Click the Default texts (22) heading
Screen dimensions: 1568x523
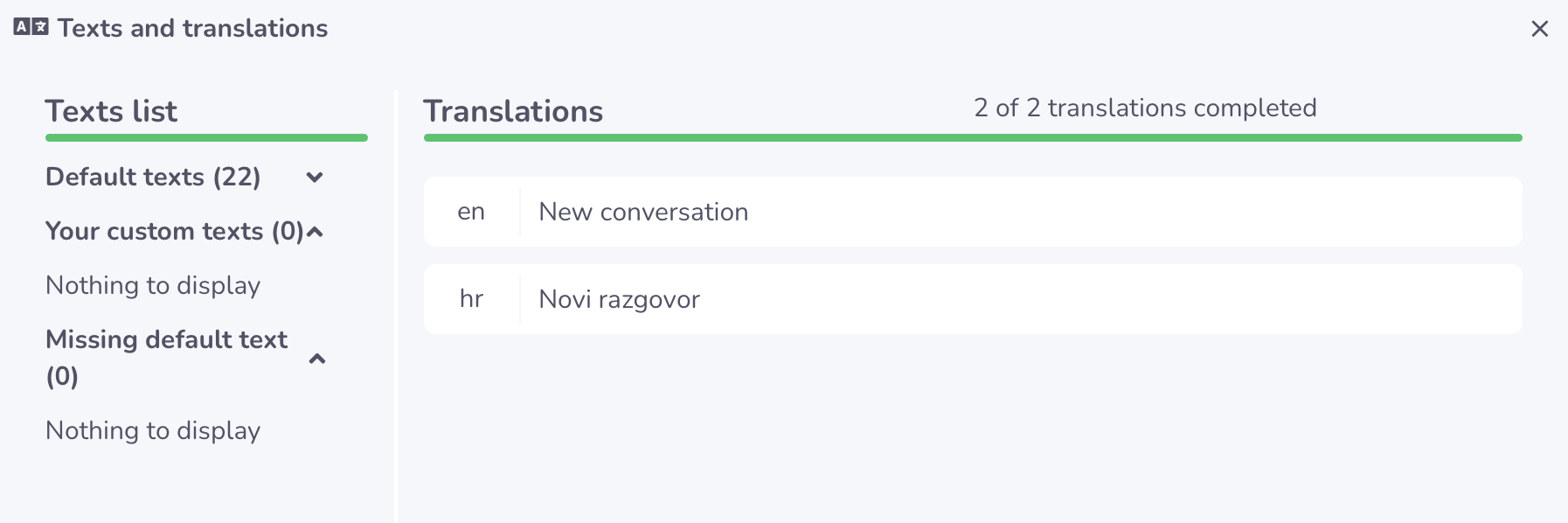(153, 177)
